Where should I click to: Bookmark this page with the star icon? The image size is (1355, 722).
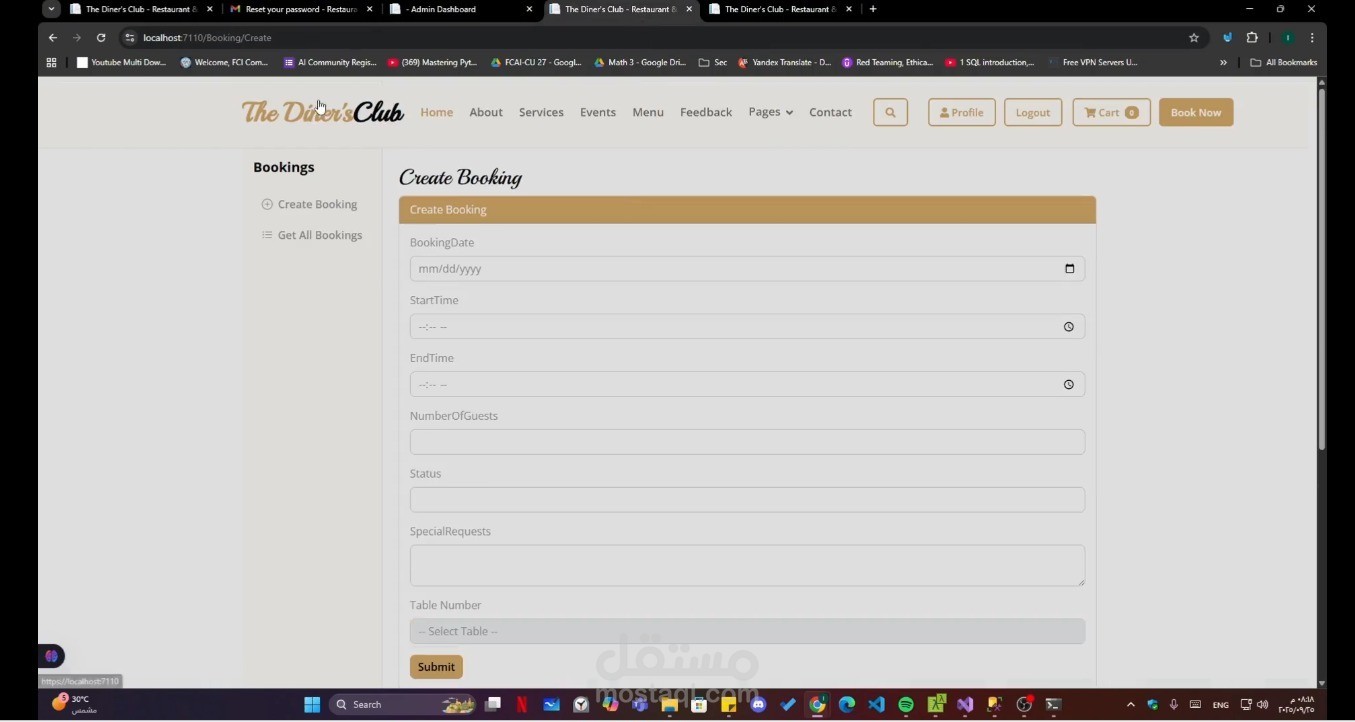click(x=1194, y=38)
